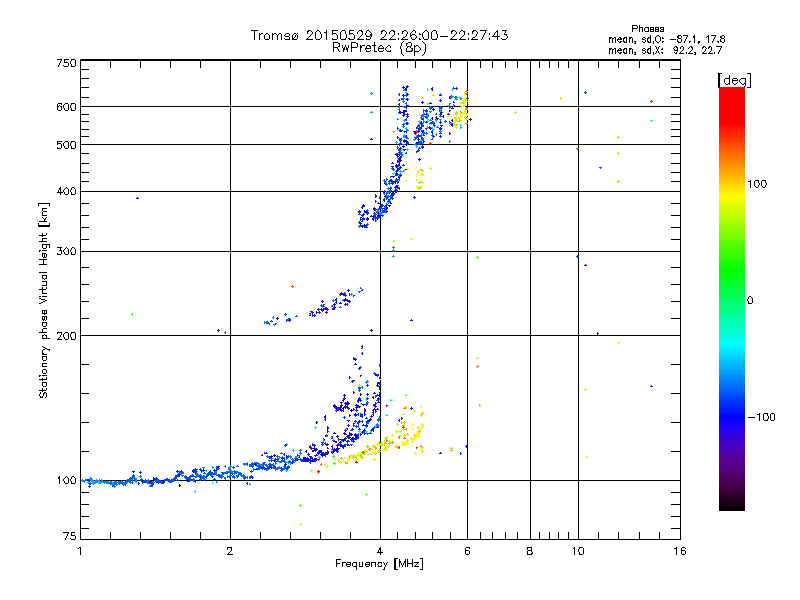
Task: Click the '100' y-axis tick label
Action: pyautogui.click(x=67, y=480)
